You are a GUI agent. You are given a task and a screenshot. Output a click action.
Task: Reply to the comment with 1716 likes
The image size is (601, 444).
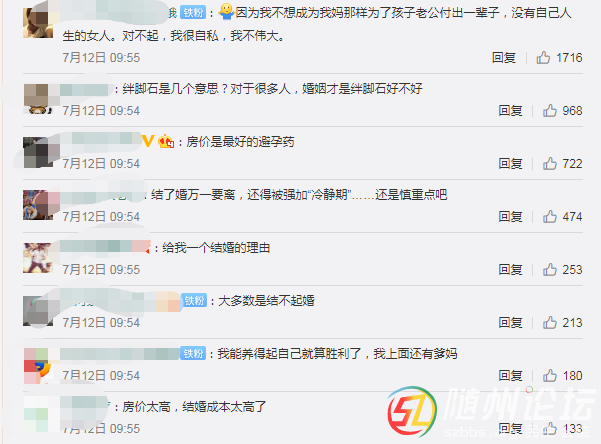[504, 58]
